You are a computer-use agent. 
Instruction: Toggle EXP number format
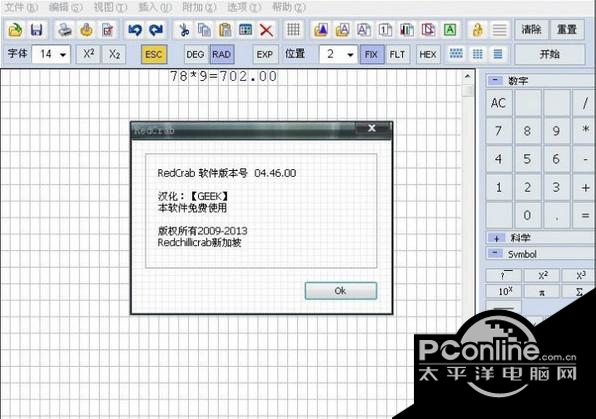(x=265, y=54)
